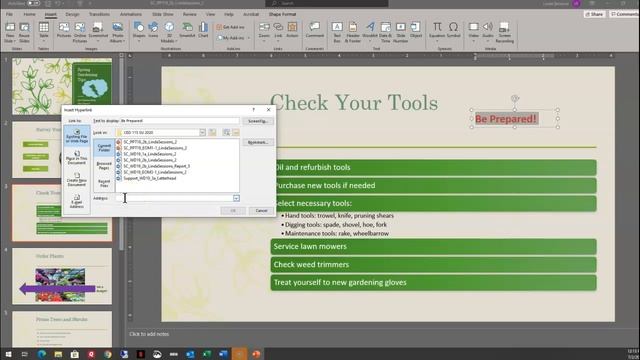The height and width of the screenshot is (360, 640).
Task: Select Existing File or Web Page option
Action: point(77,136)
